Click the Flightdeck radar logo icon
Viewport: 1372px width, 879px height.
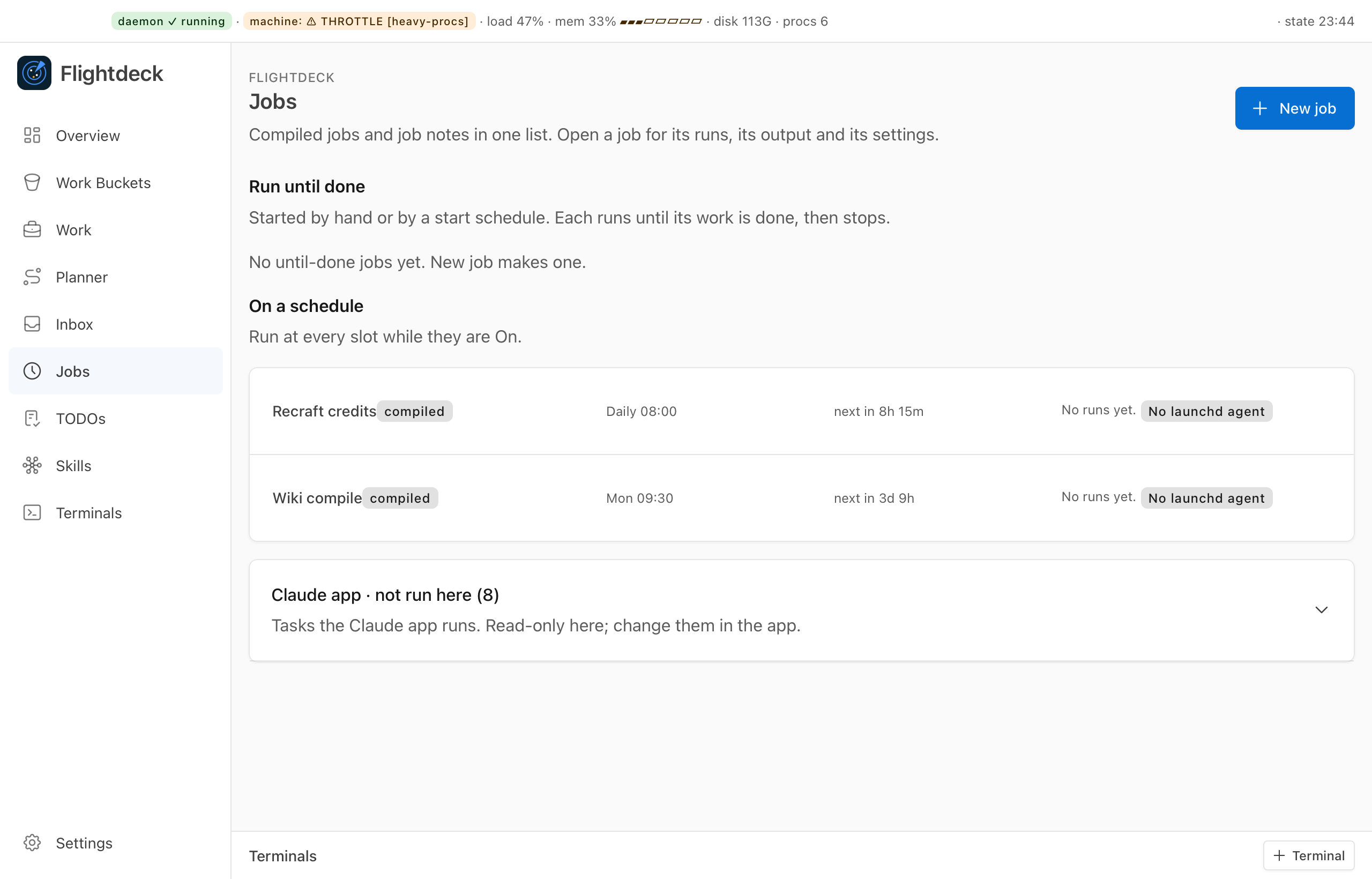pos(34,73)
